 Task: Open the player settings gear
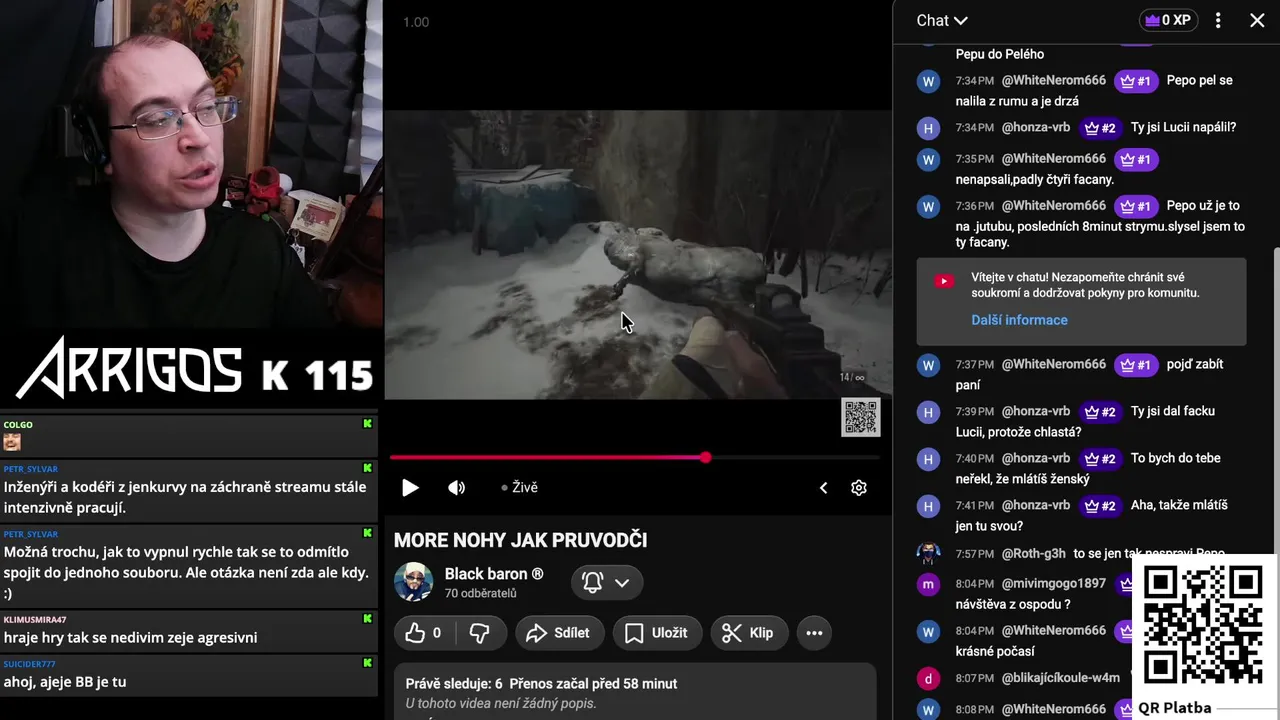click(859, 488)
